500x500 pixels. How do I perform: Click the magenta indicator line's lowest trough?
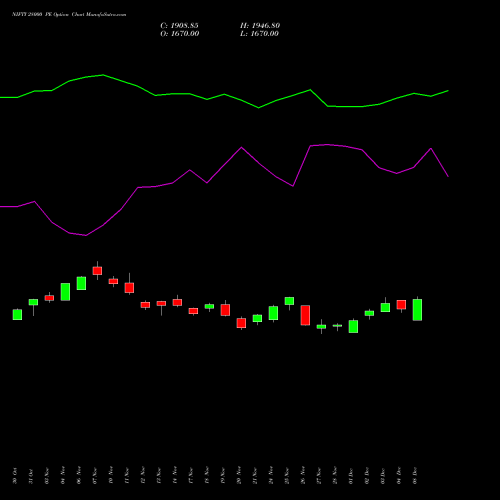(86, 235)
